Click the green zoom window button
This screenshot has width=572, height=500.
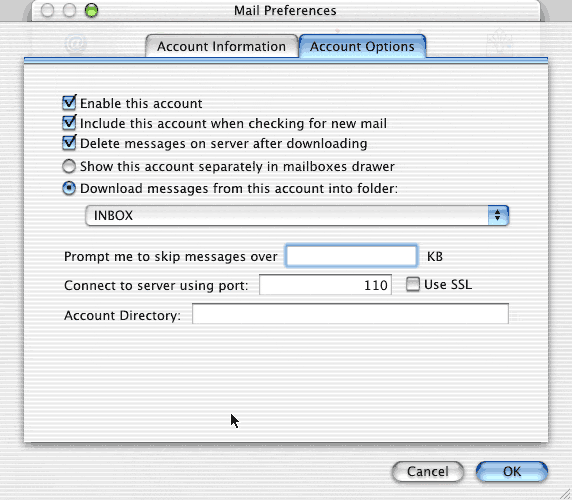point(91,10)
